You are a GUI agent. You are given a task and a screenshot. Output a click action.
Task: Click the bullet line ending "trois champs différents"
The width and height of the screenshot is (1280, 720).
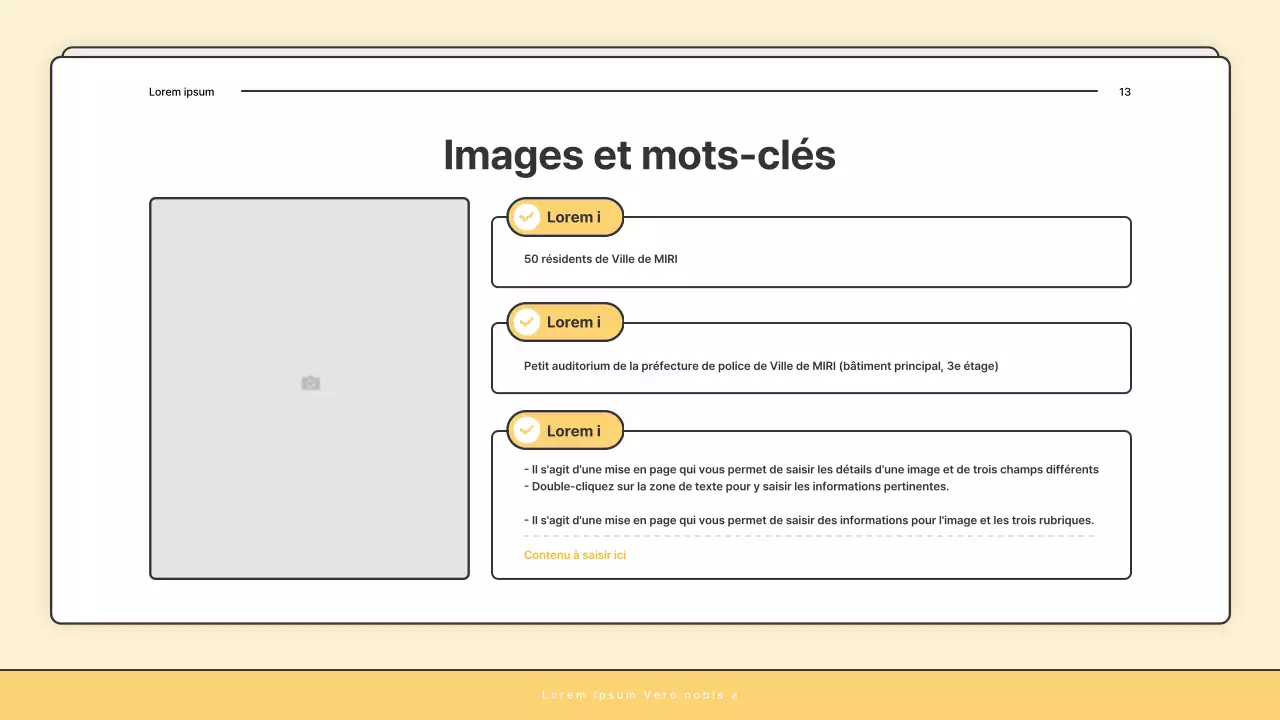[x=811, y=469]
